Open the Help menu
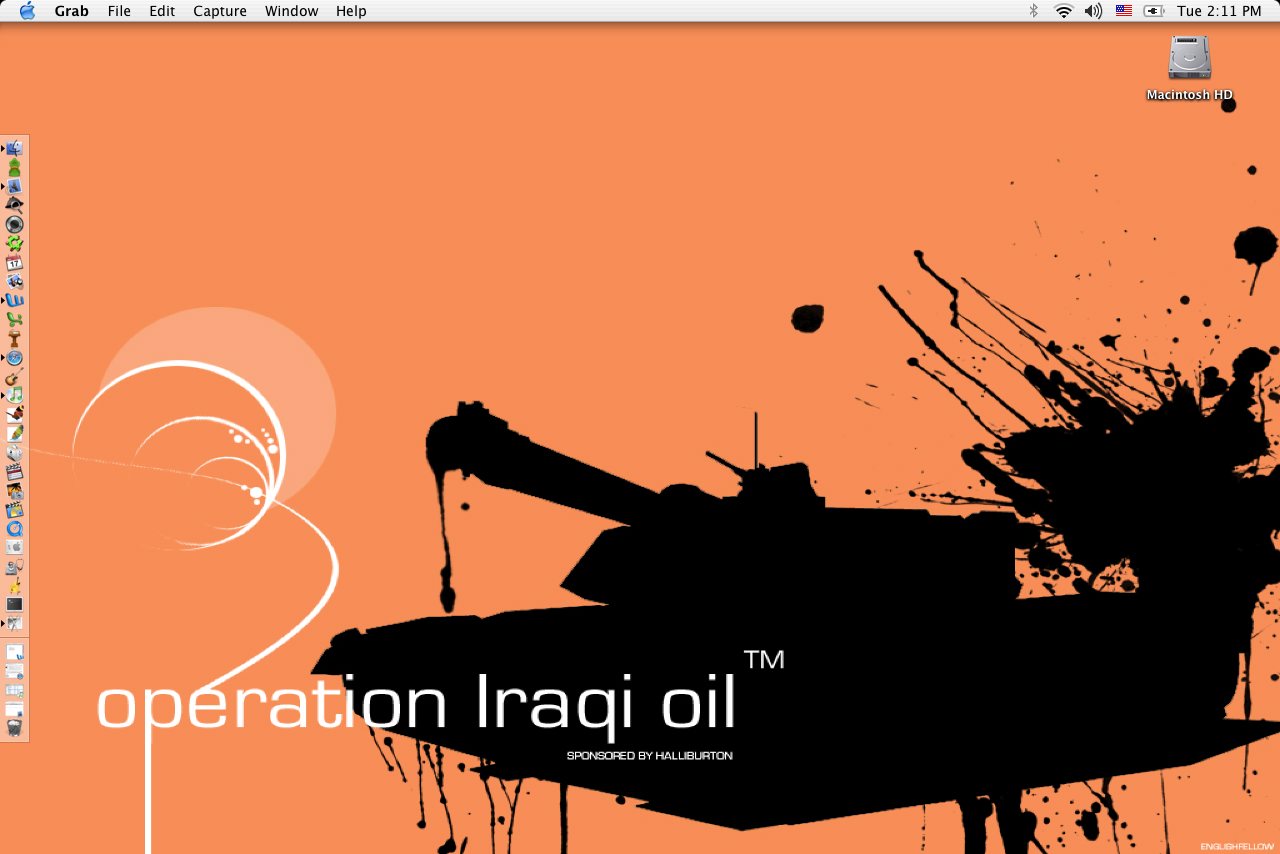The height and width of the screenshot is (854, 1280). pyautogui.click(x=351, y=11)
